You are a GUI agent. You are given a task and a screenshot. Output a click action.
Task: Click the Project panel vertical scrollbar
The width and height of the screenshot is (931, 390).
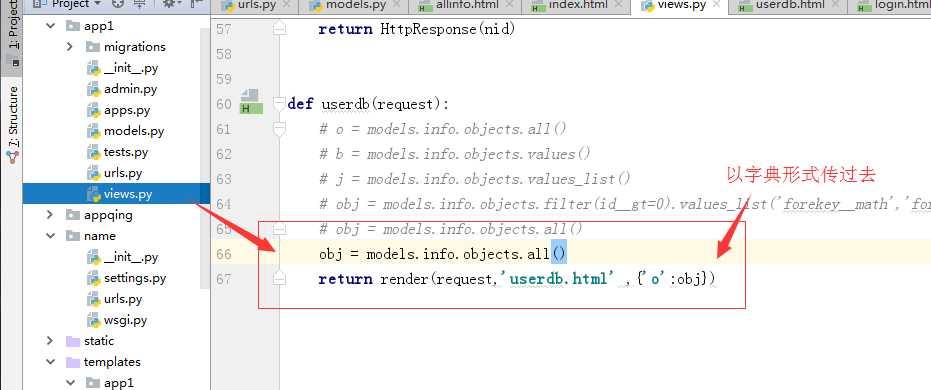pos(204,157)
